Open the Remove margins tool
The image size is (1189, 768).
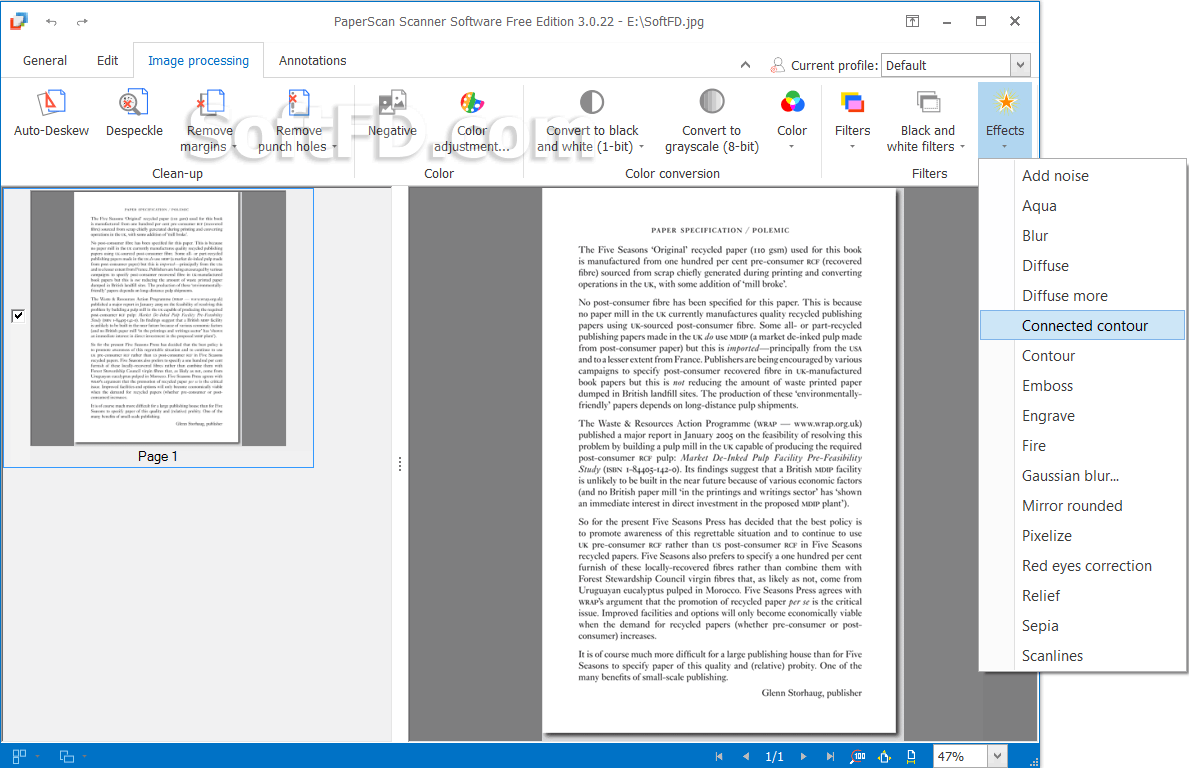pyautogui.click(x=209, y=121)
